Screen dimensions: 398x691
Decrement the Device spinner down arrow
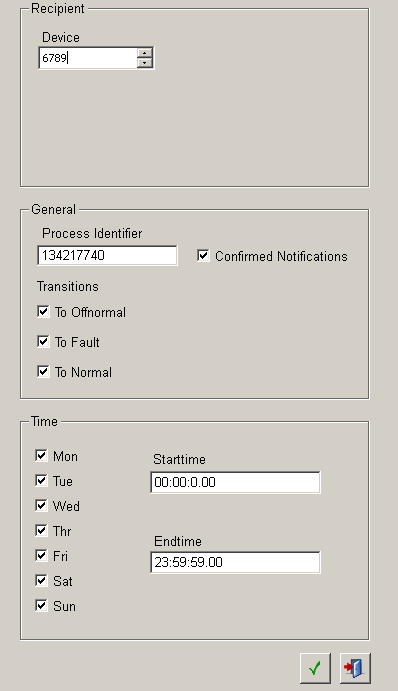(145, 63)
